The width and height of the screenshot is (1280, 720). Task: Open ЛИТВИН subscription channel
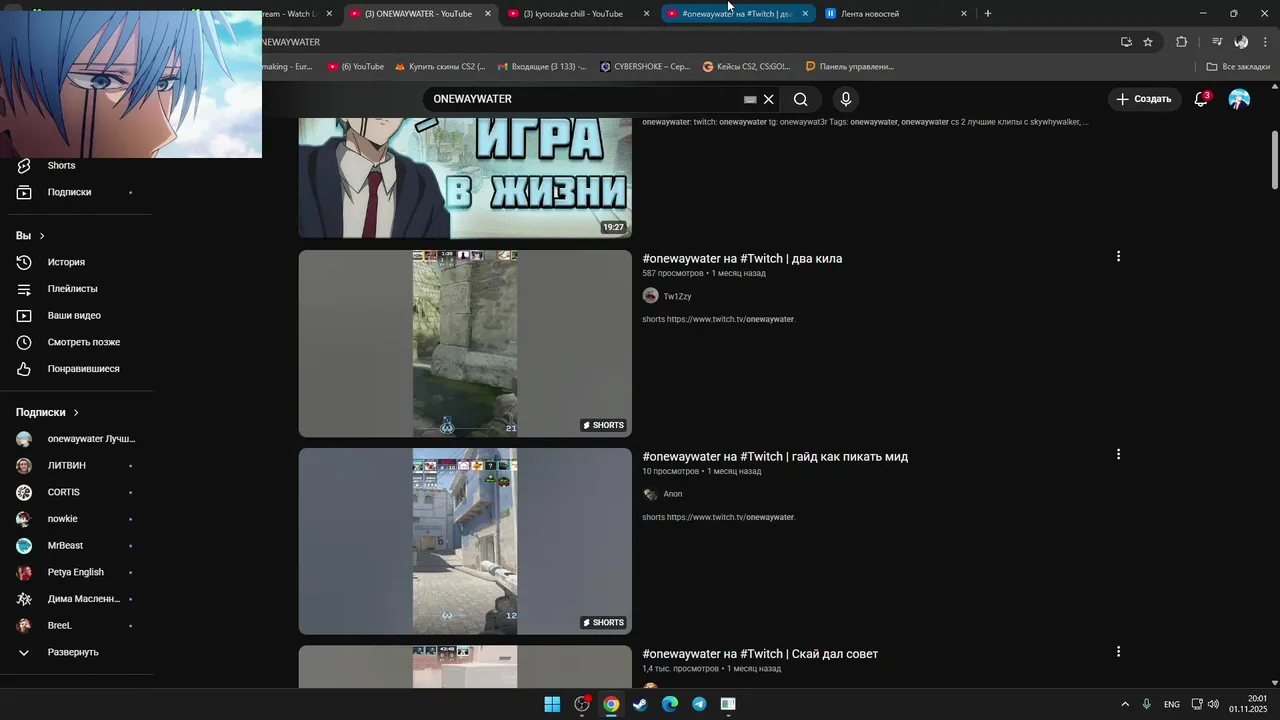(66, 466)
